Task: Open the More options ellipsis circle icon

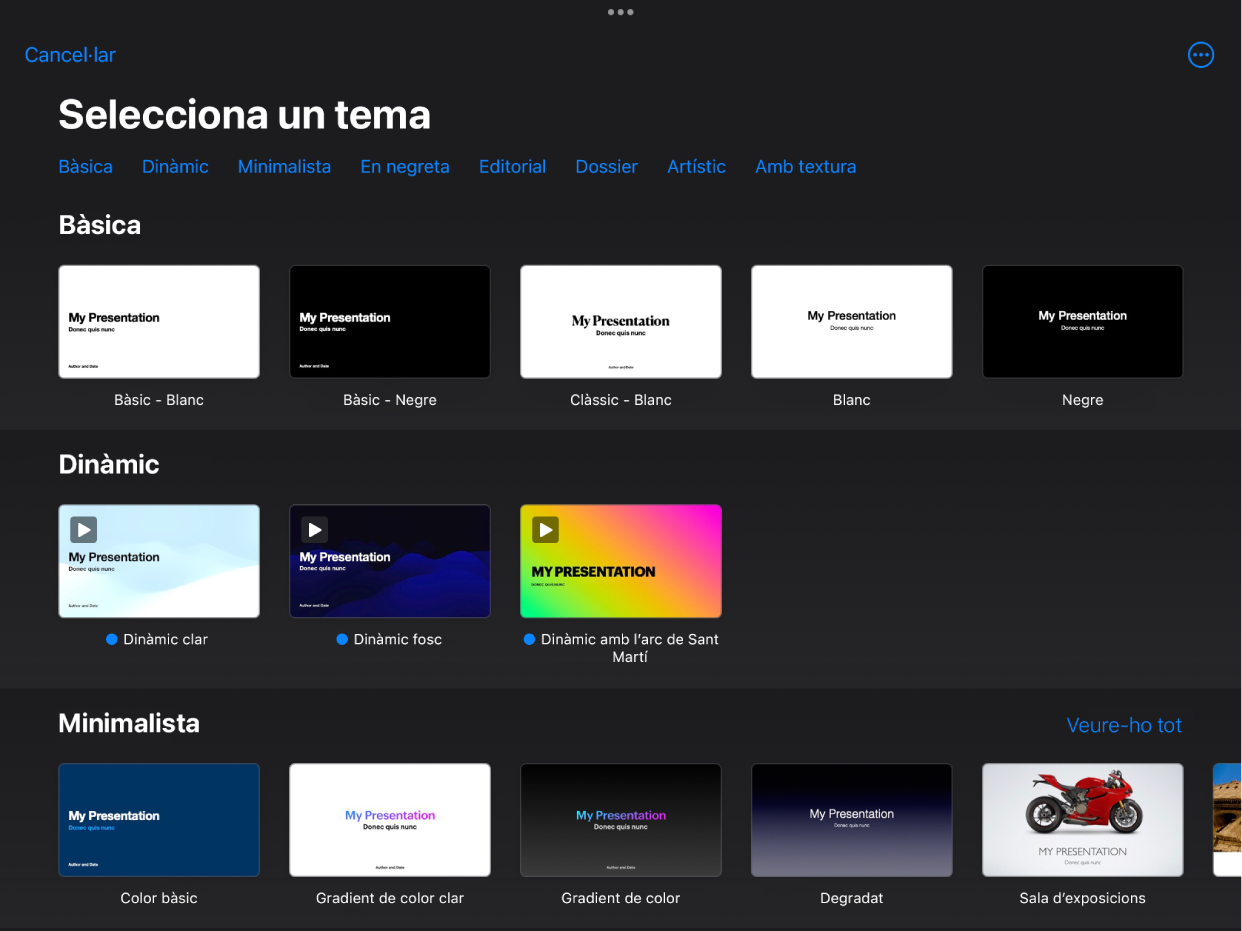Action: click(1200, 55)
